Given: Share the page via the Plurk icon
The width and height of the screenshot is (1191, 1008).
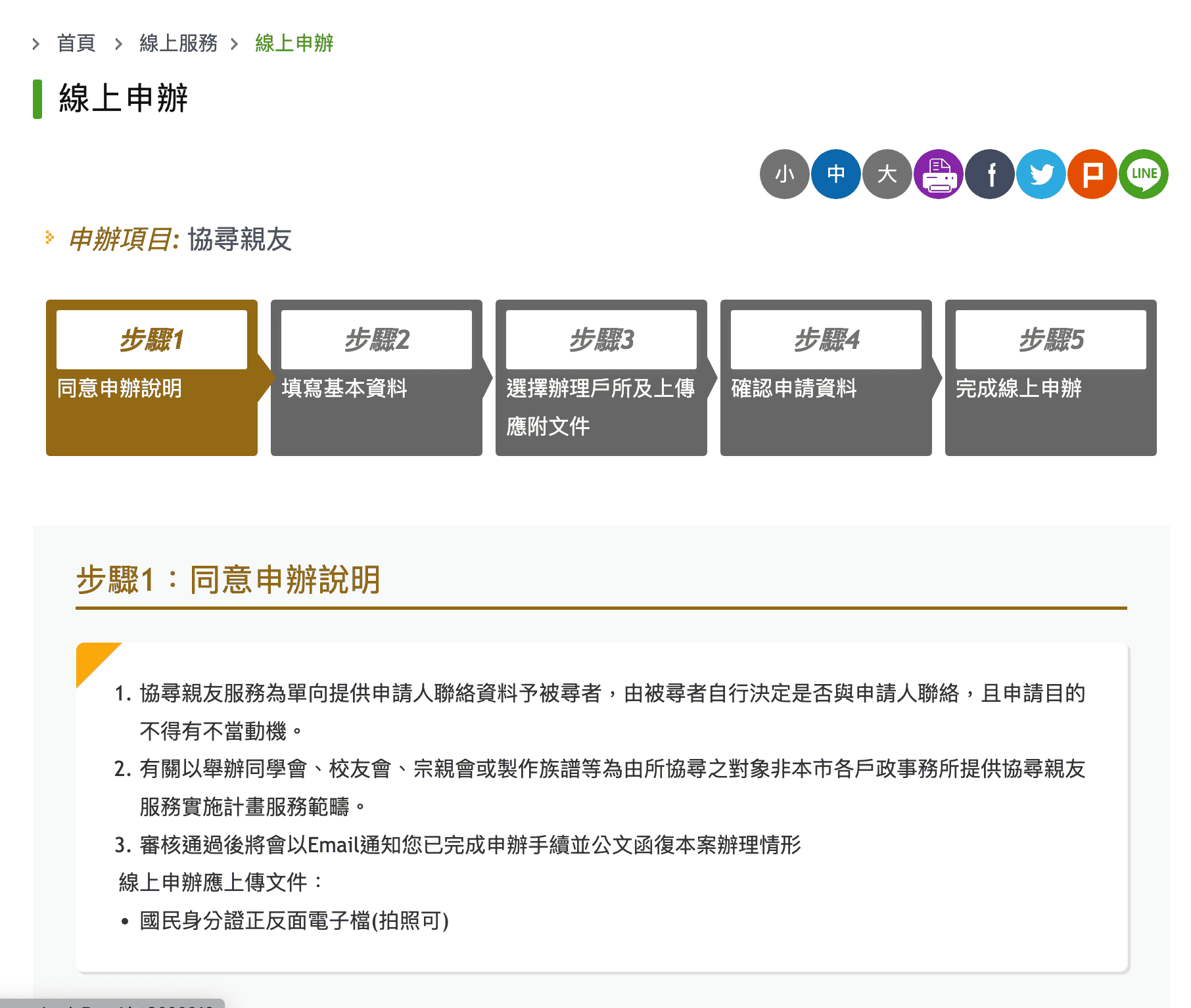Looking at the screenshot, I should (x=1092, y=173).
